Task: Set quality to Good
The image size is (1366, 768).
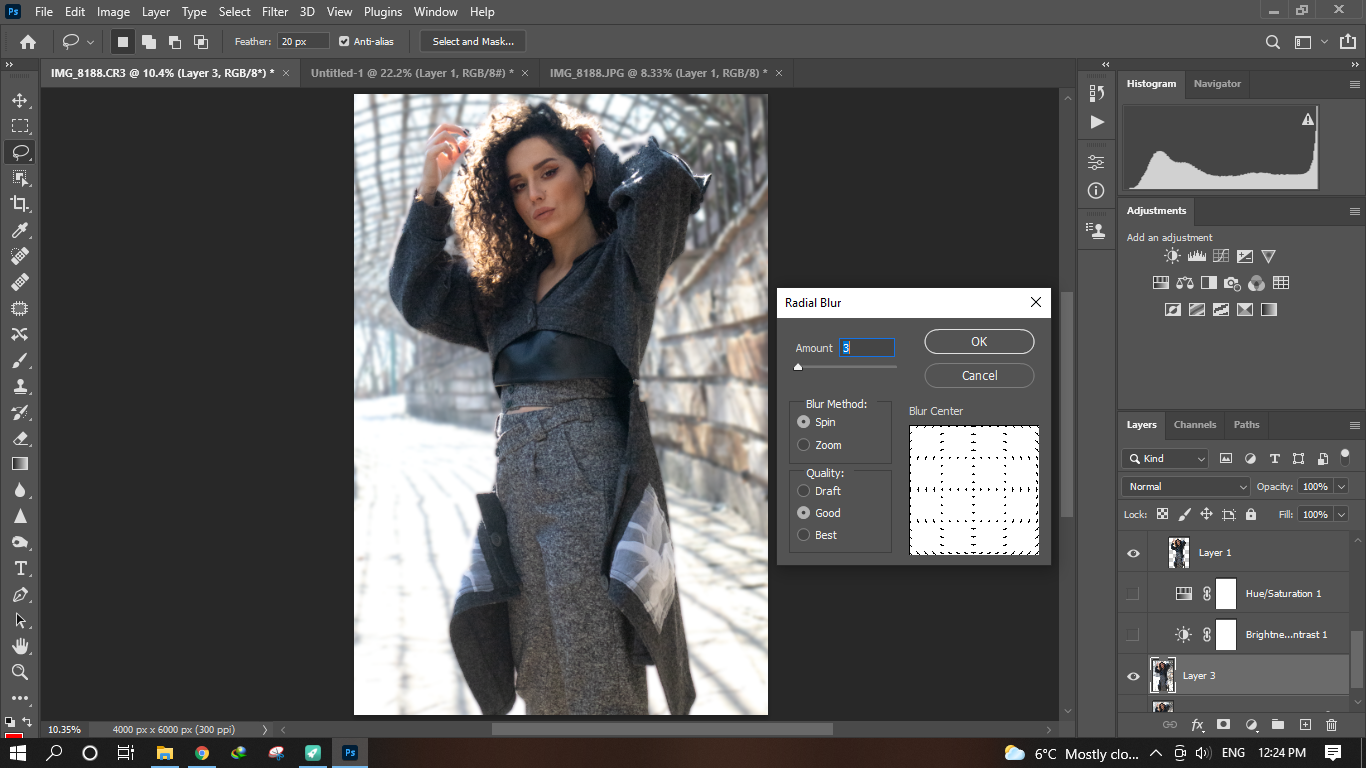Action: point(804,513)
